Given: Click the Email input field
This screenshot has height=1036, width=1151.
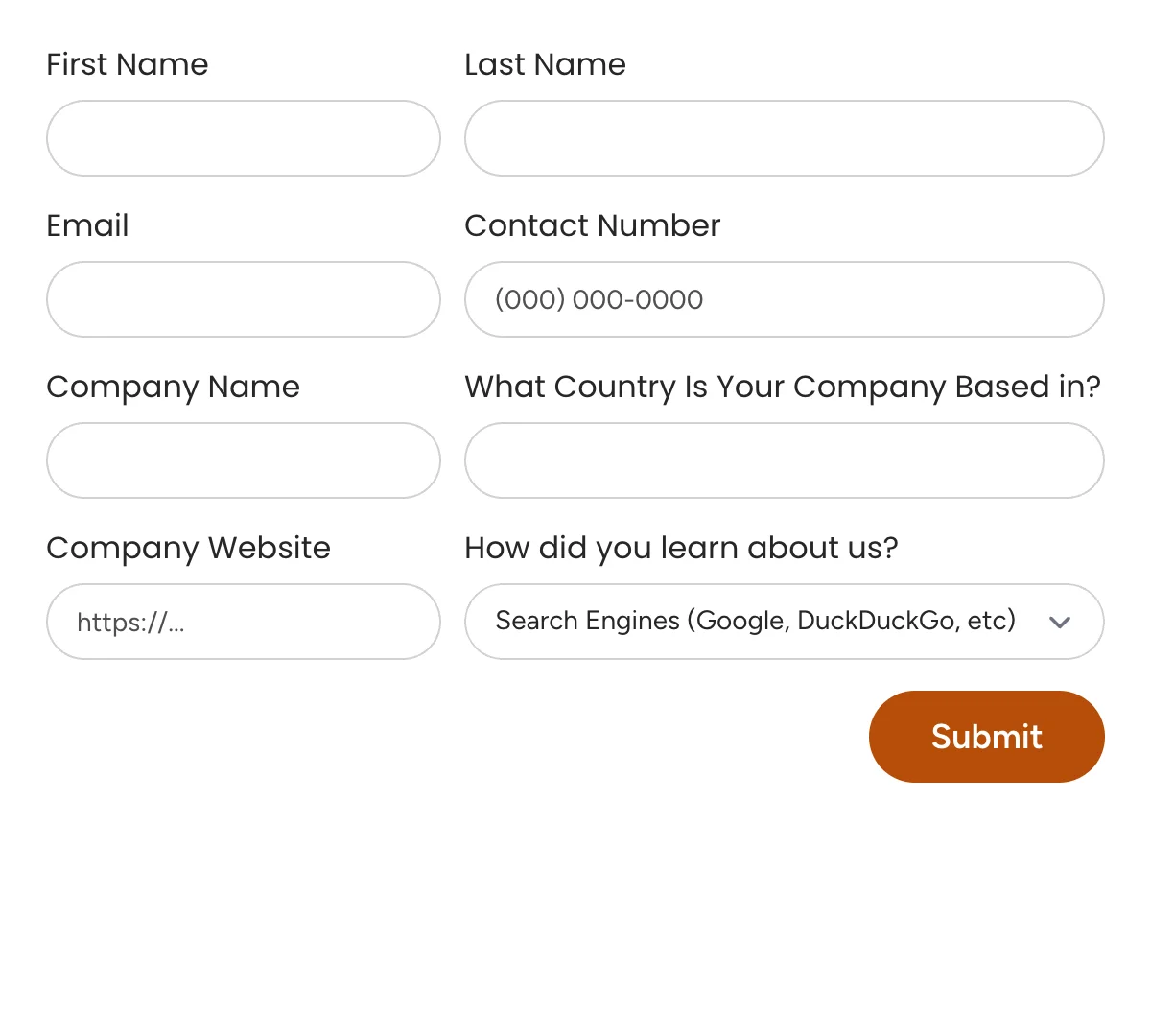Looking at the screenshot, I should tap(243, 299).
